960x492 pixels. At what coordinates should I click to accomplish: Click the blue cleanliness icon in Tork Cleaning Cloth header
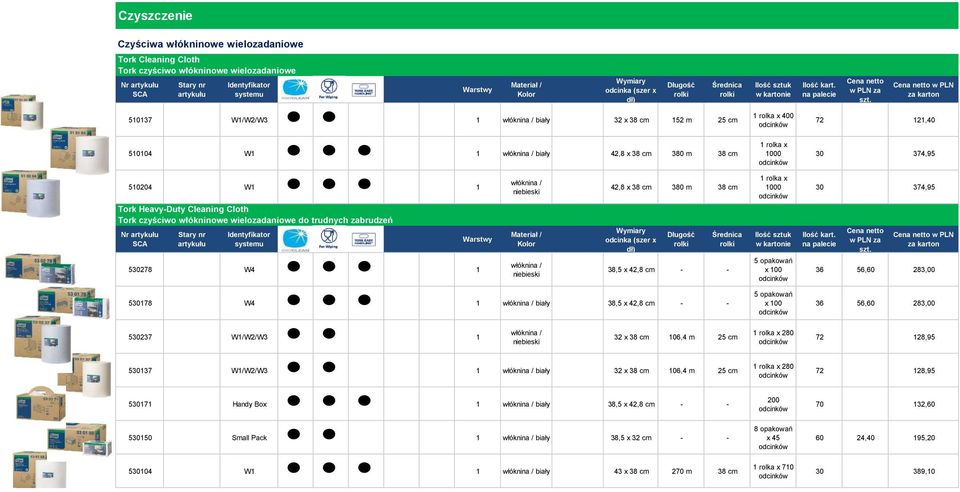pos(295,89)
